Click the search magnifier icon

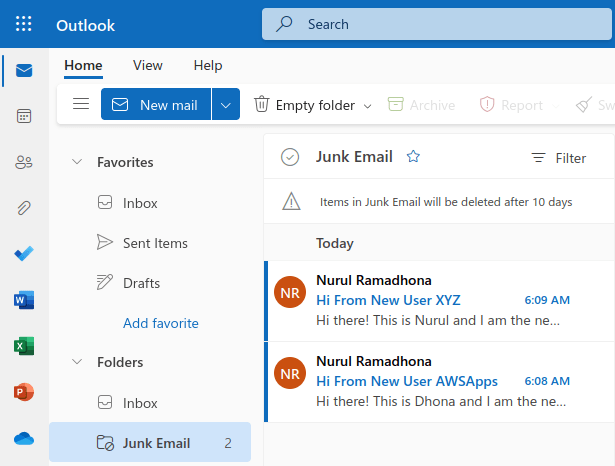(284, 24)
